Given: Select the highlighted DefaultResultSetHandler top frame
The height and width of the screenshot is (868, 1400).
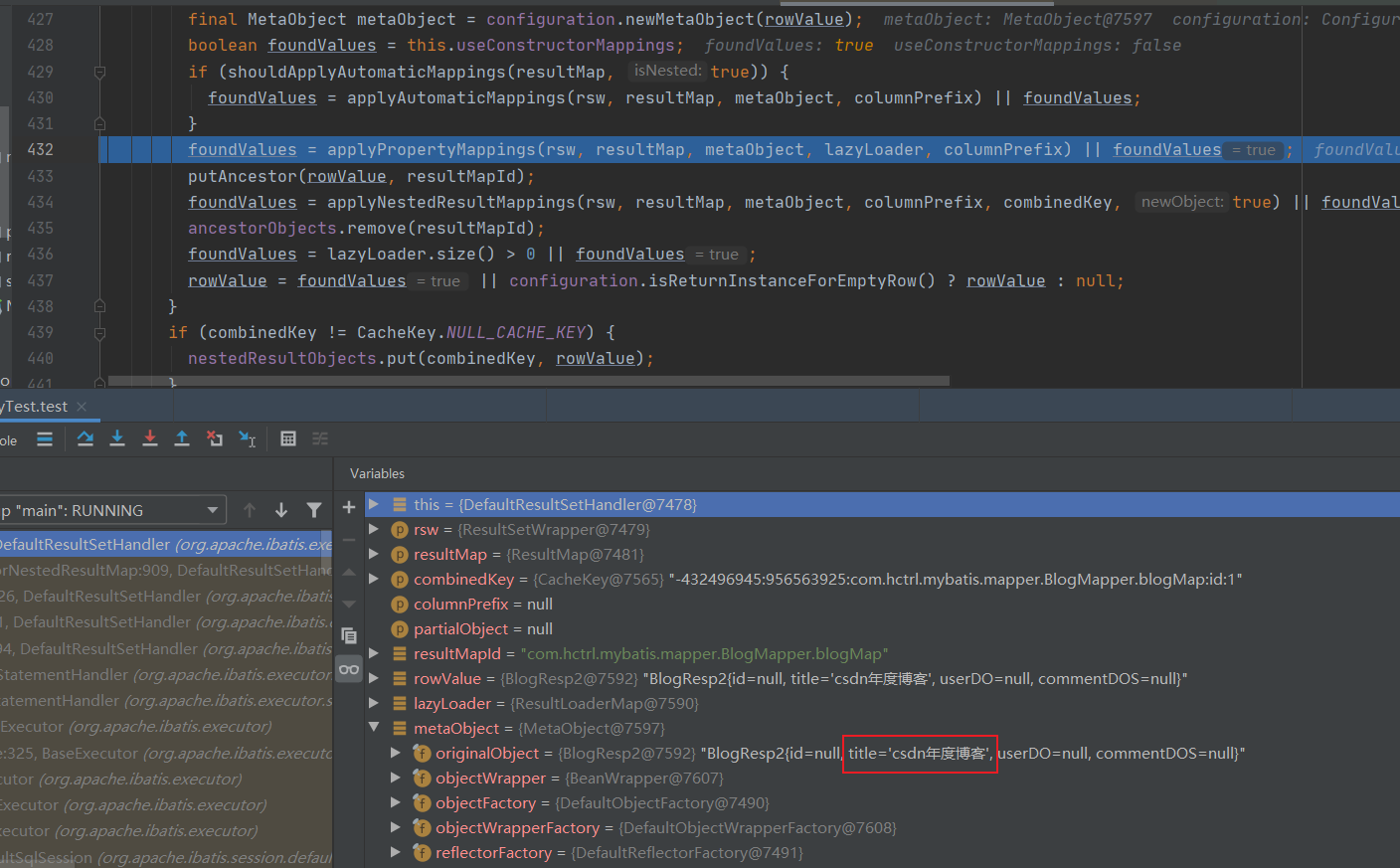Looking at the screenshot, I should pos(166,544).
